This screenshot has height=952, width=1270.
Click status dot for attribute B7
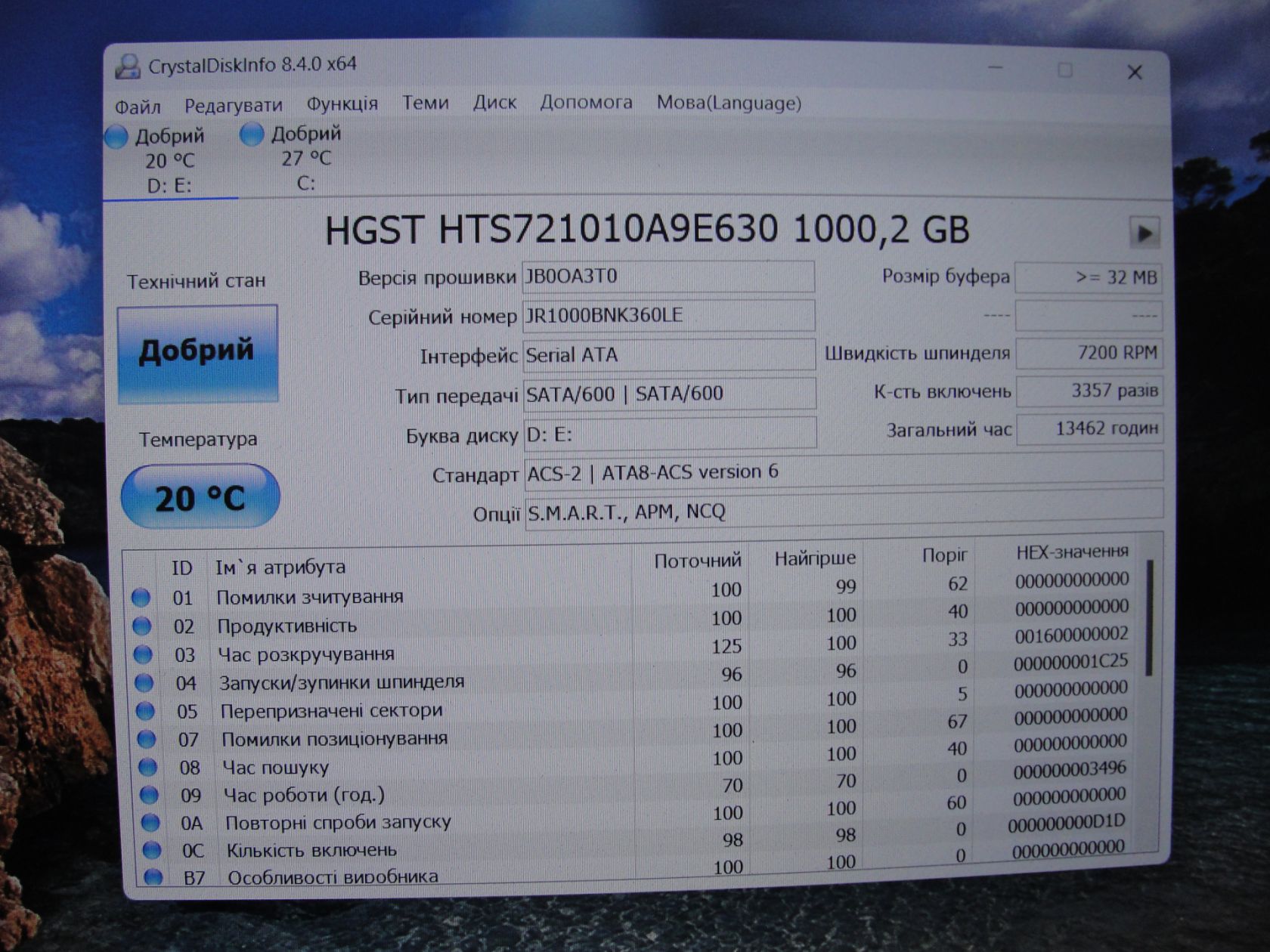point(153,877)
